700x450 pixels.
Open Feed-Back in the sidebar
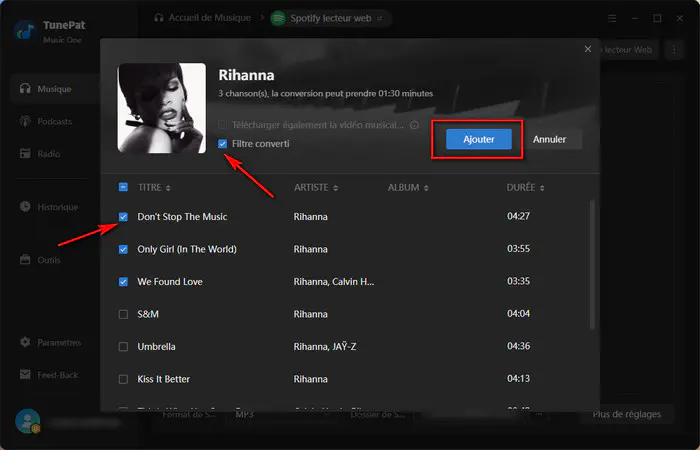[x=58, y=375]
